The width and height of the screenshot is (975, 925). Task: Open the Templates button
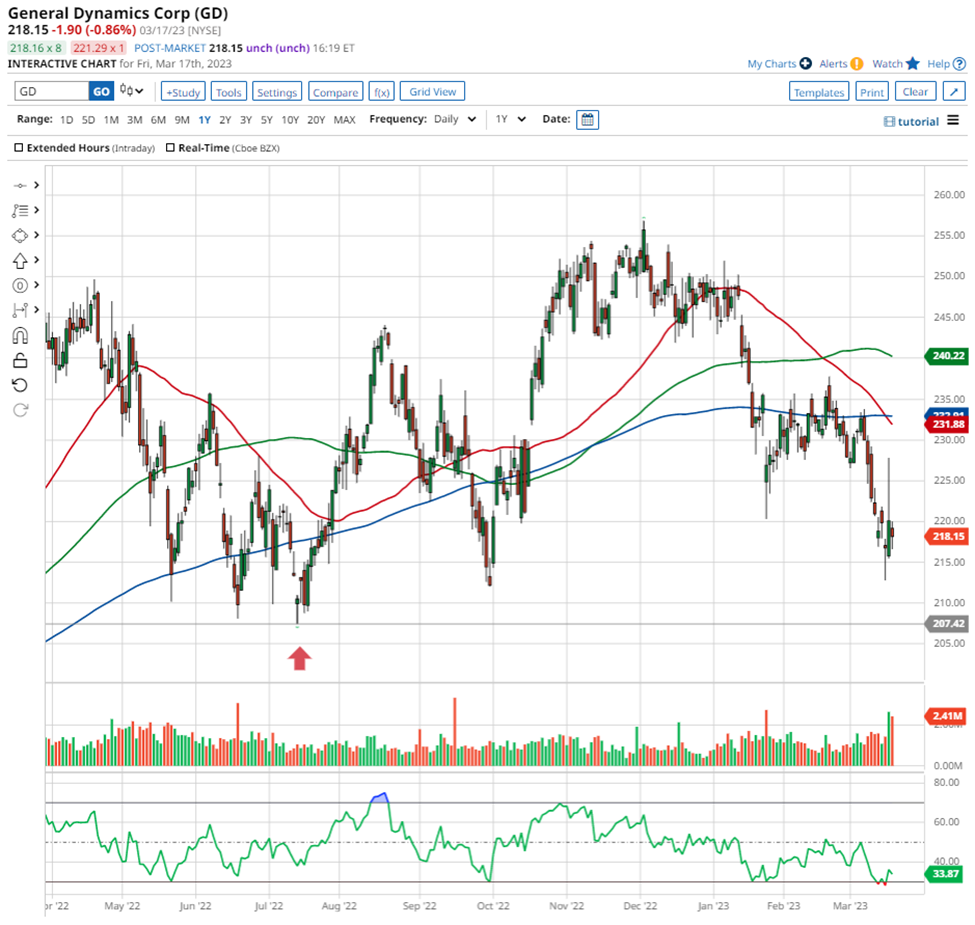820,92
